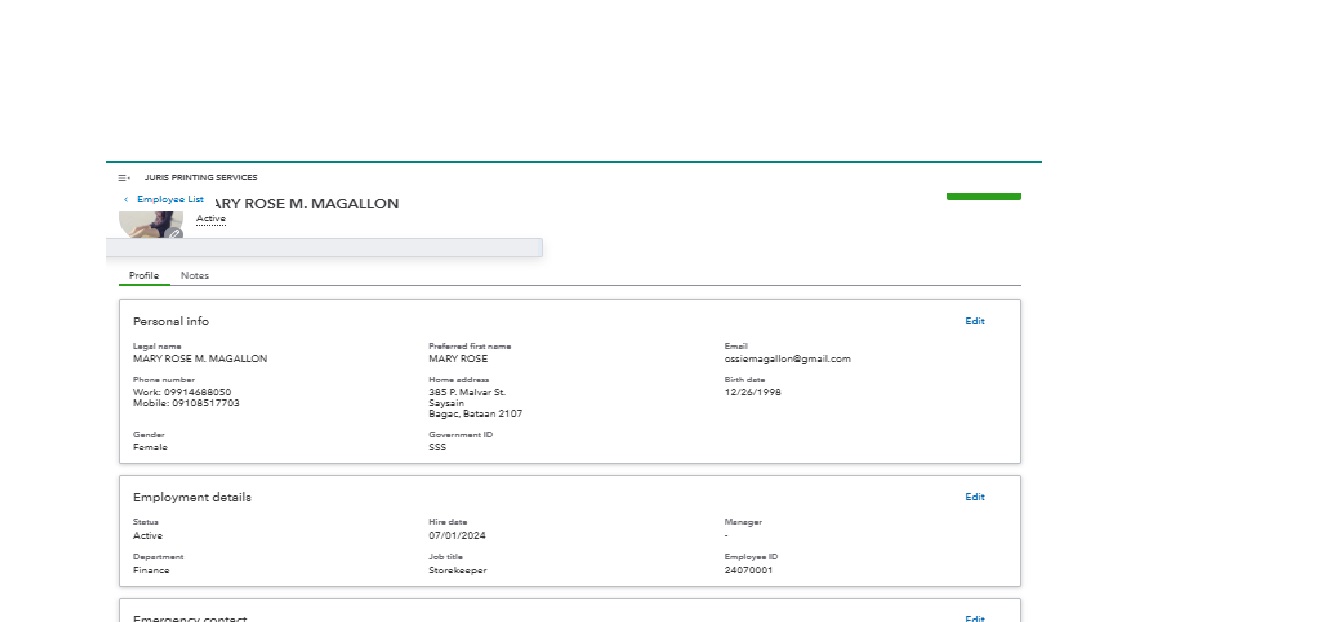Click the MARY ROSE M. MAGALLON heading
The width and height of the screenshot is (1320, 622).
pyautogui.click(x=308, y=203)
